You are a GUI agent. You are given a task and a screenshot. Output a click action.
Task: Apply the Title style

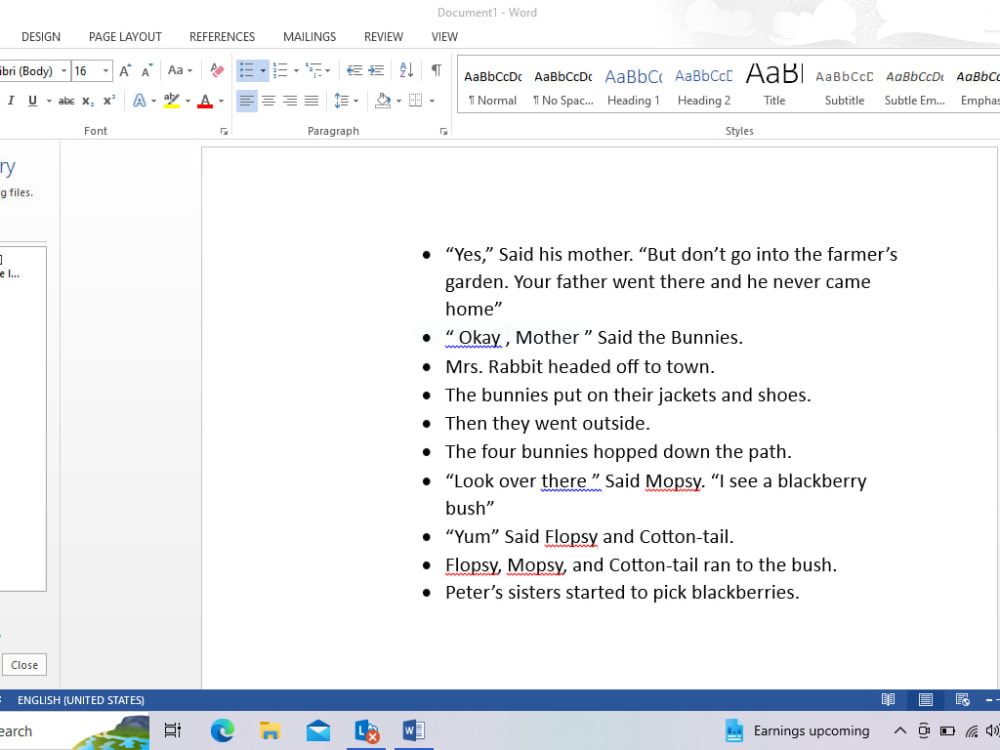(x=774, y=86)
